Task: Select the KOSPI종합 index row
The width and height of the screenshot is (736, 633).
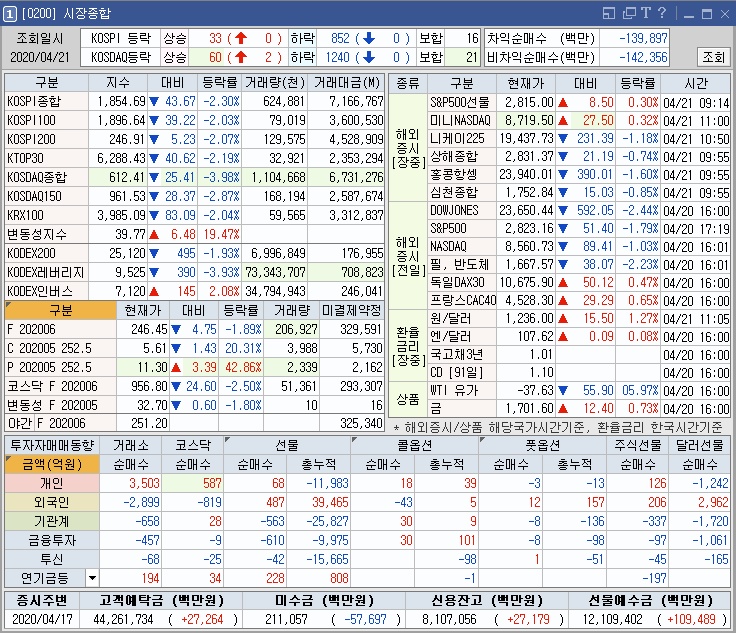Action: point(195,101)
